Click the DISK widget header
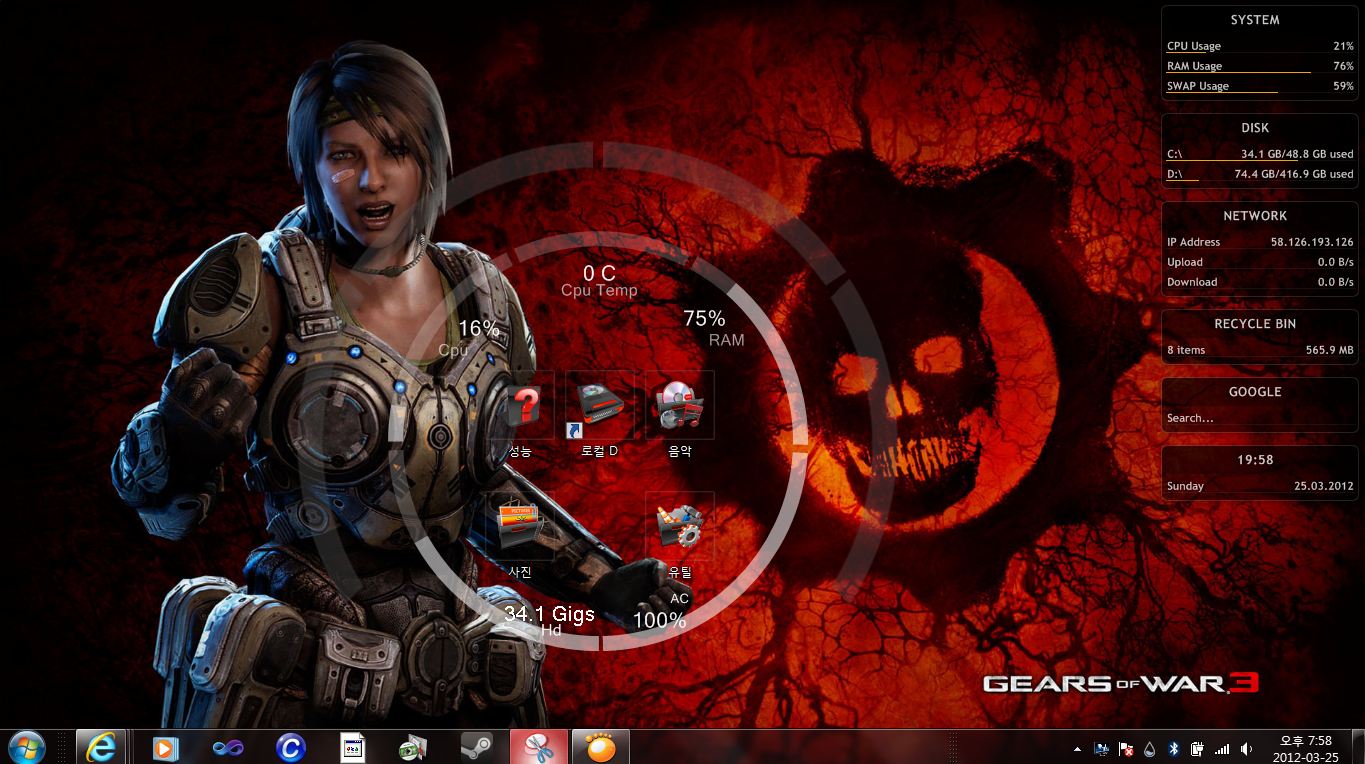The image size is (1365, 764). pyautogui.click(x=1255, y=128)
